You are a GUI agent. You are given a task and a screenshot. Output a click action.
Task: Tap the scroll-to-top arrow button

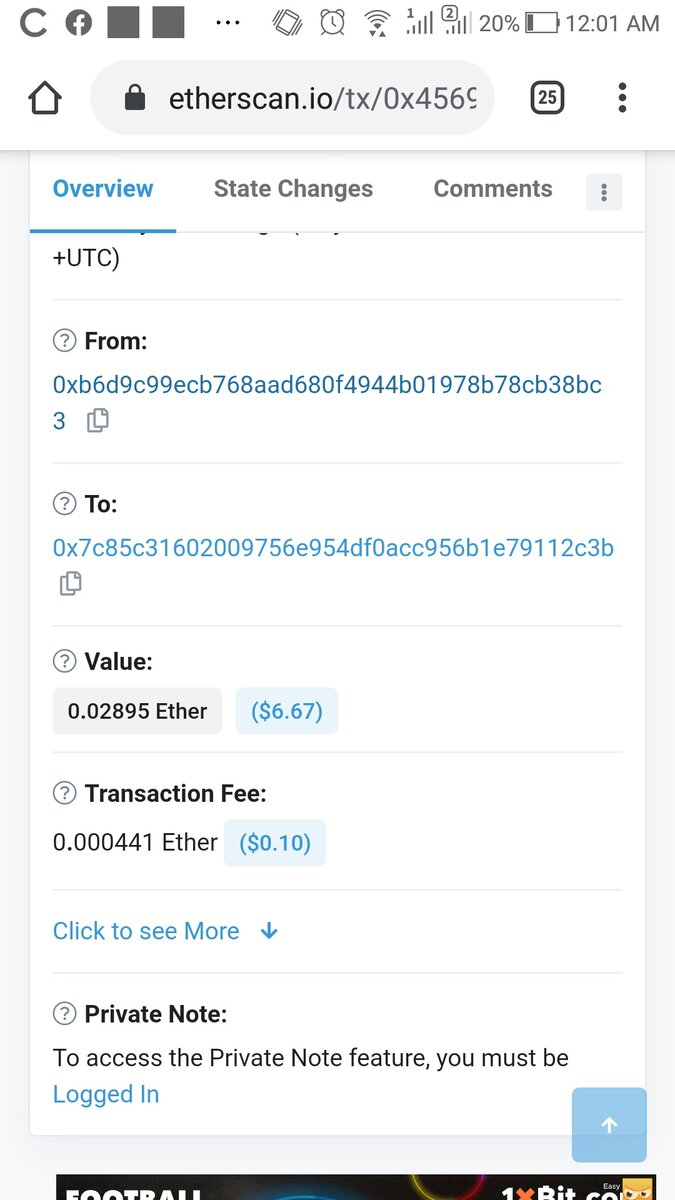(x=609, y=1125)
